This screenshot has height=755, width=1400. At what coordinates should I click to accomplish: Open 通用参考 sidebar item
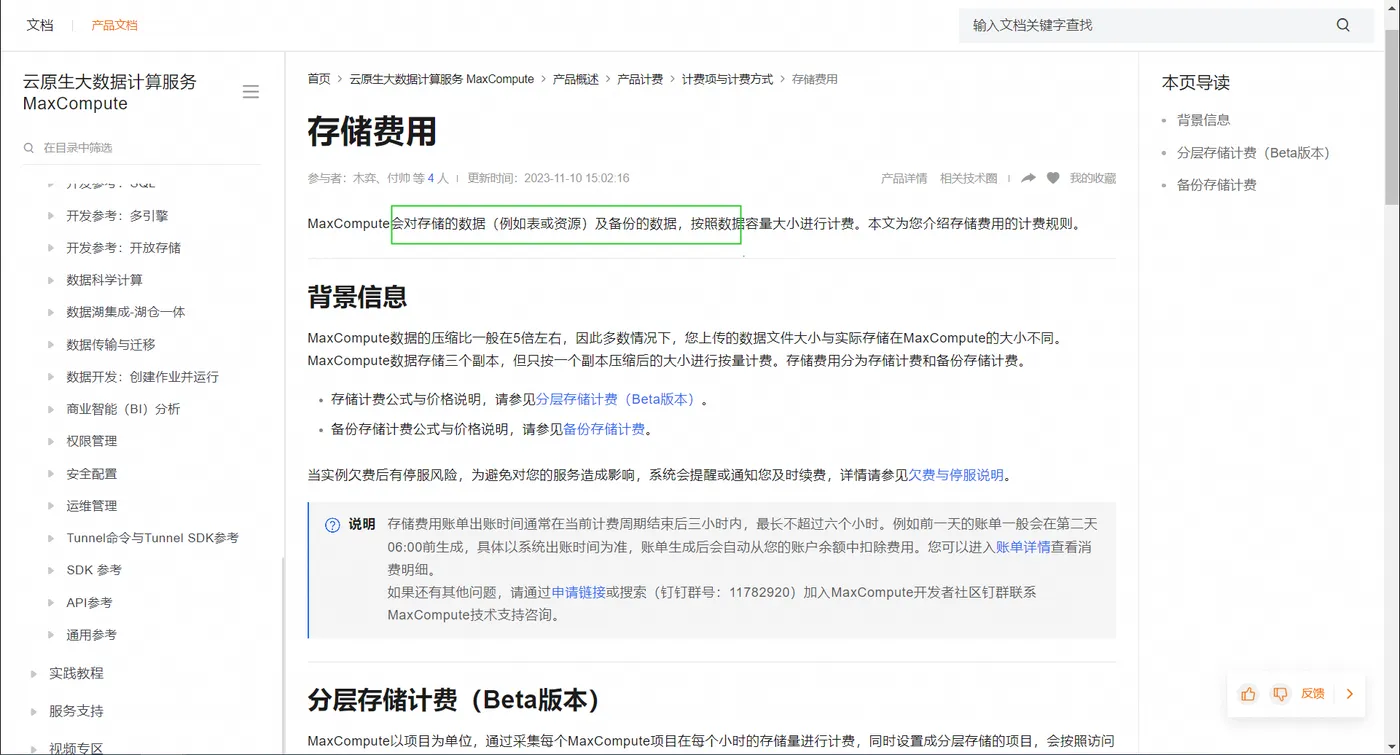(x=92, y=635)
